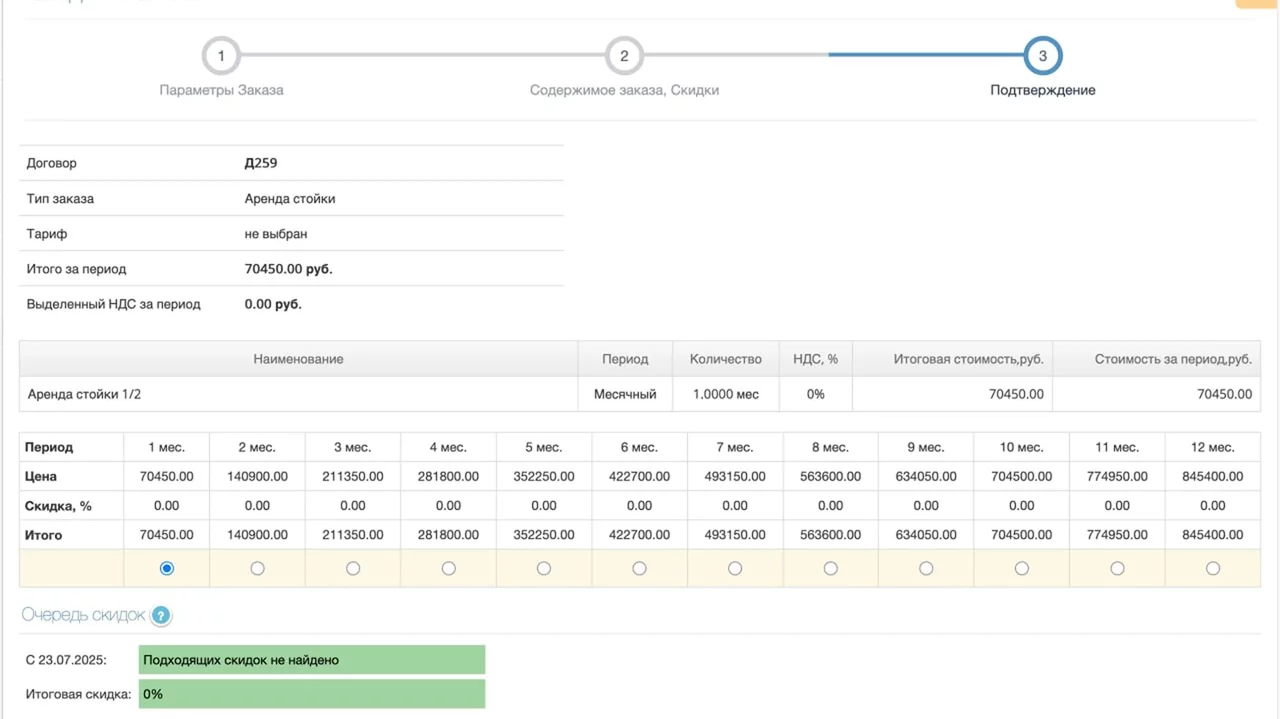This screenshot has height=719, width=1280.
Task: Select the 2 мес. period radio button
Action: pyautogui.click(x=257, y=568)
